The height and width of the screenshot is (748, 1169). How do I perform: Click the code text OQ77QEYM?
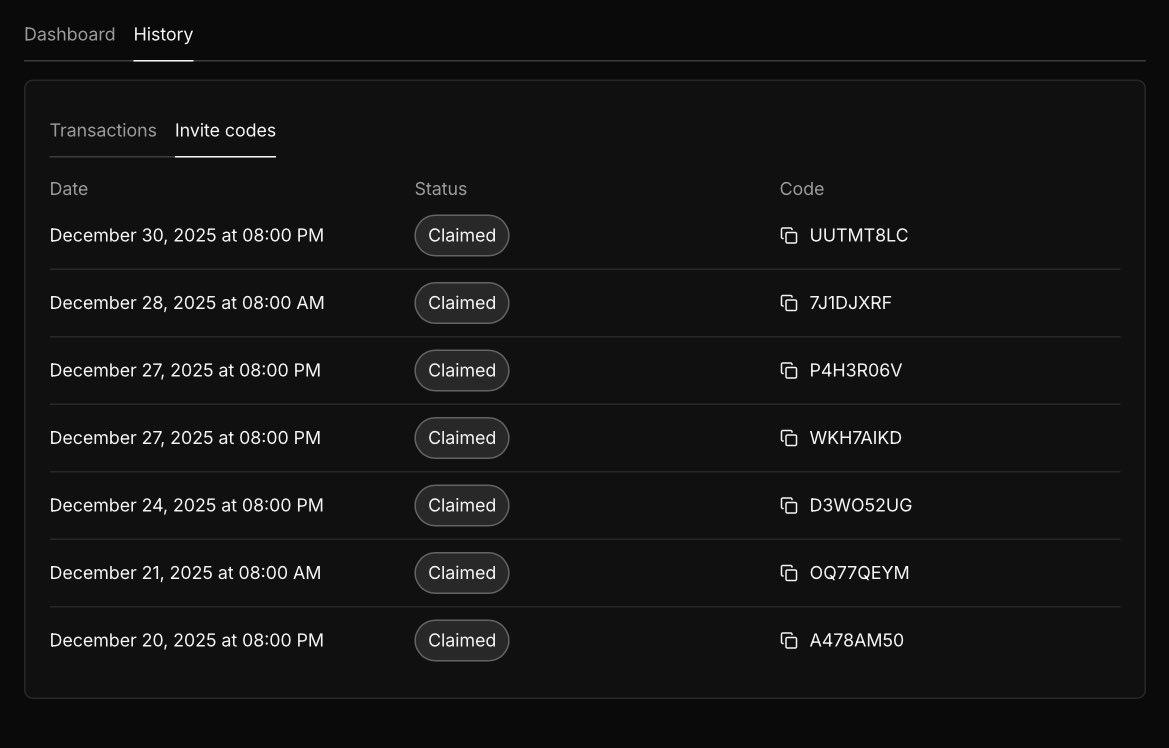[860, 573]
